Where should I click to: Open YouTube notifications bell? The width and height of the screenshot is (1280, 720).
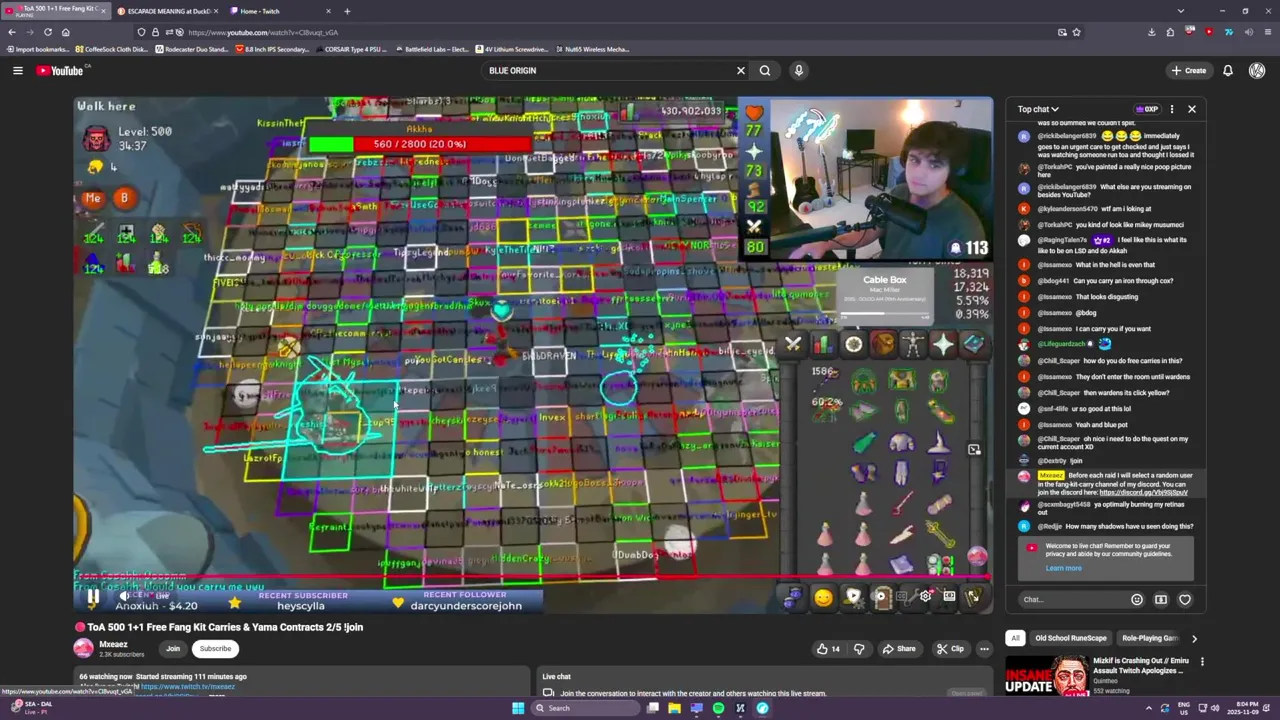1228,70
